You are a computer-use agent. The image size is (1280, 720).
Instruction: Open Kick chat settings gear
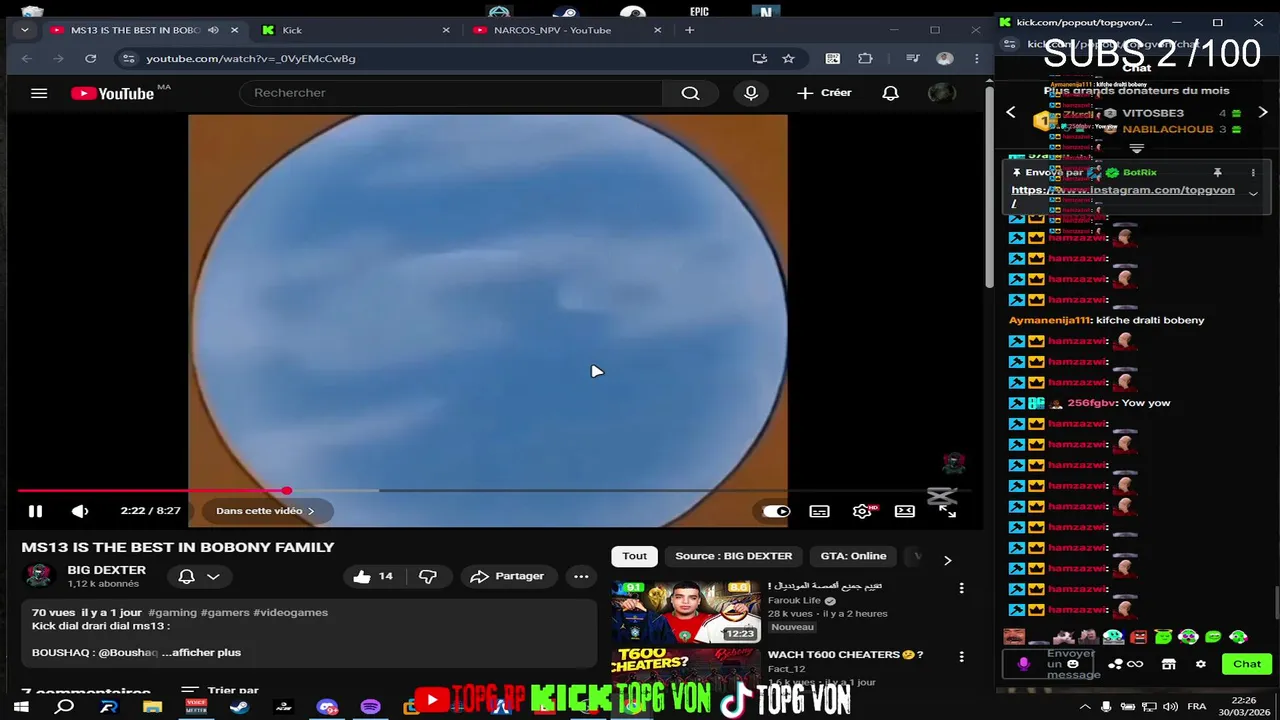pyautogui.click(x=1201, y=664)
